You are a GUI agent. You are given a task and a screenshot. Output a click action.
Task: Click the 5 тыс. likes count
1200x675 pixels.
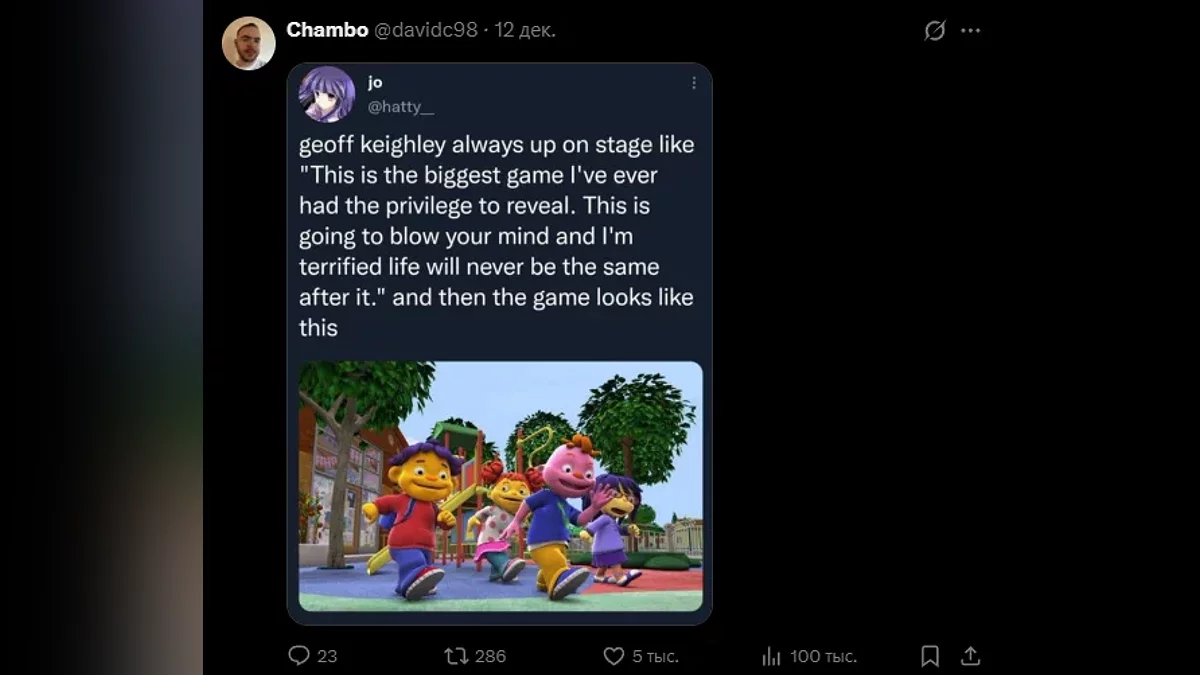(x=655, y=656)
